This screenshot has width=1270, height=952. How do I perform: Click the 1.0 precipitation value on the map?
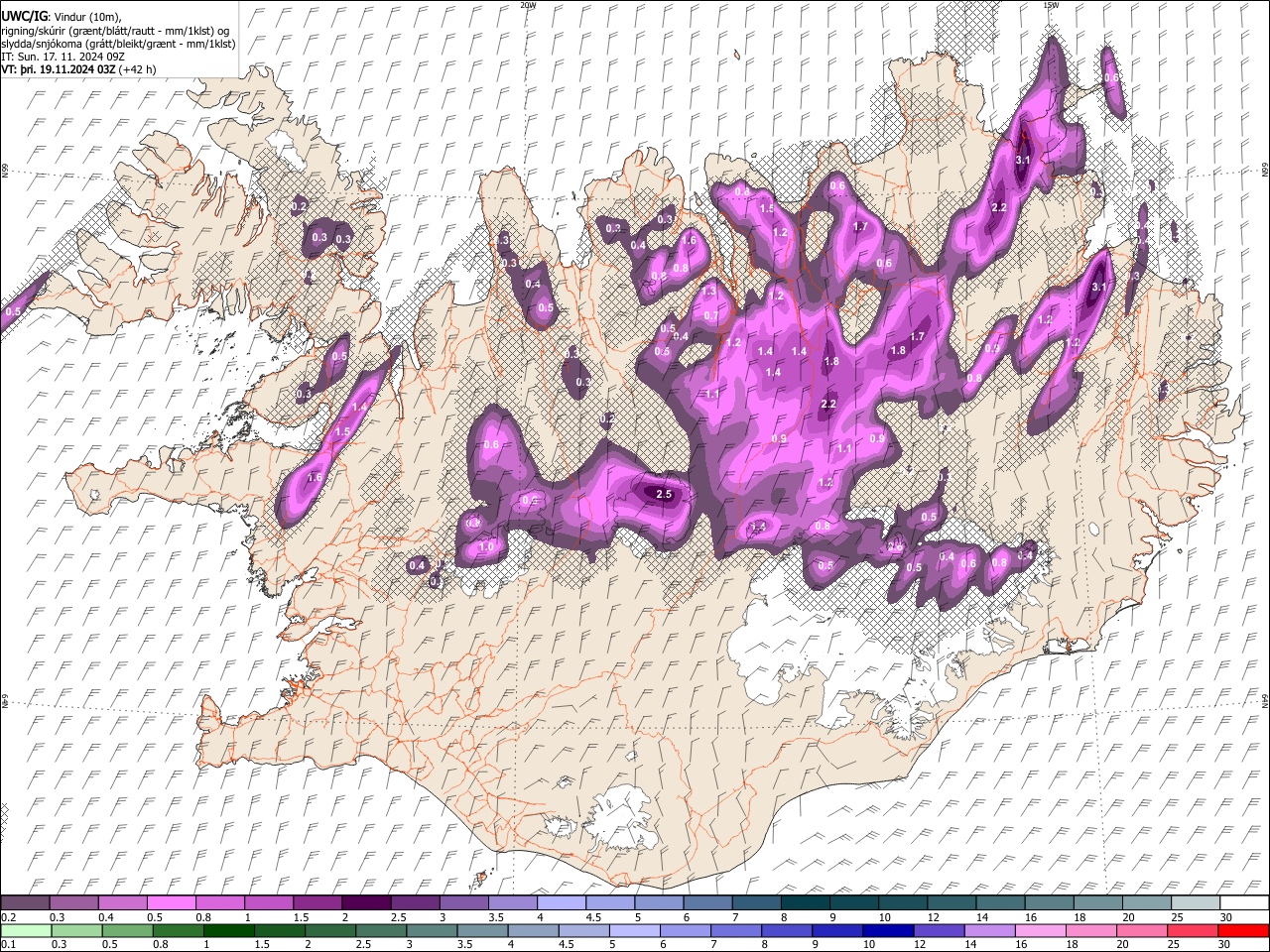click(x=486, y=546)
